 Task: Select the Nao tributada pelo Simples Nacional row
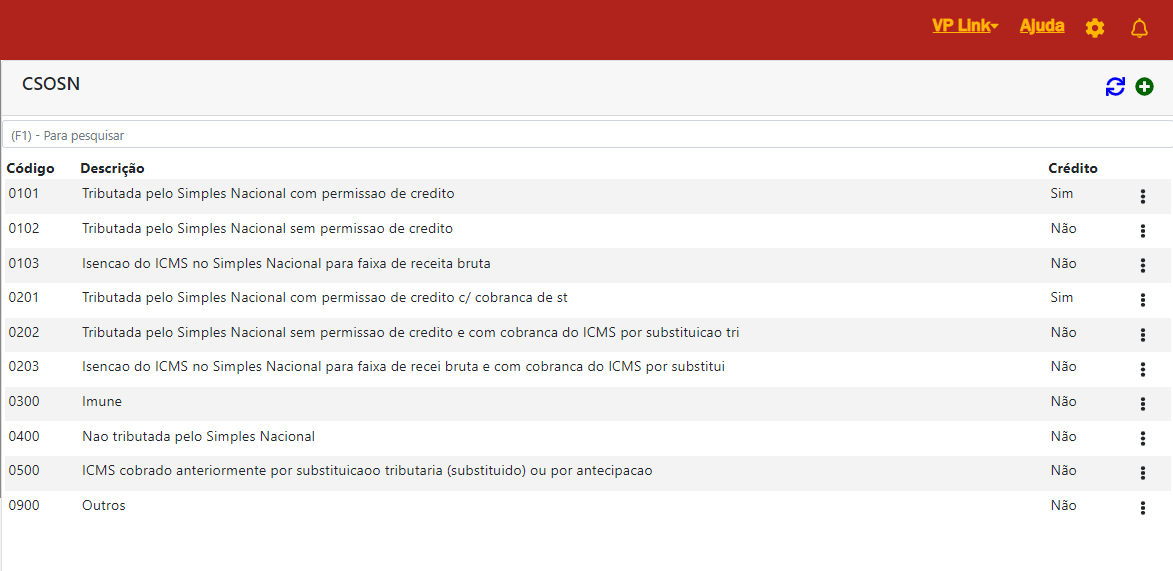coord(198,437)
